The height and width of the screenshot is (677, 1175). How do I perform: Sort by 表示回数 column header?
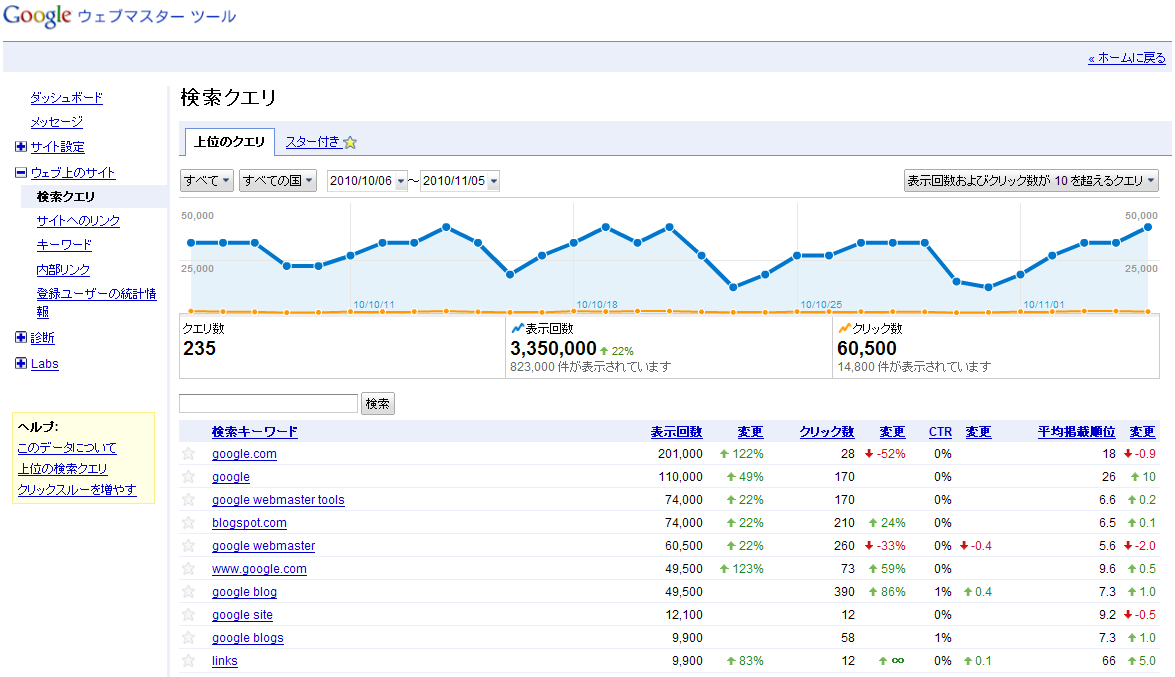click(x=677, y=432)
